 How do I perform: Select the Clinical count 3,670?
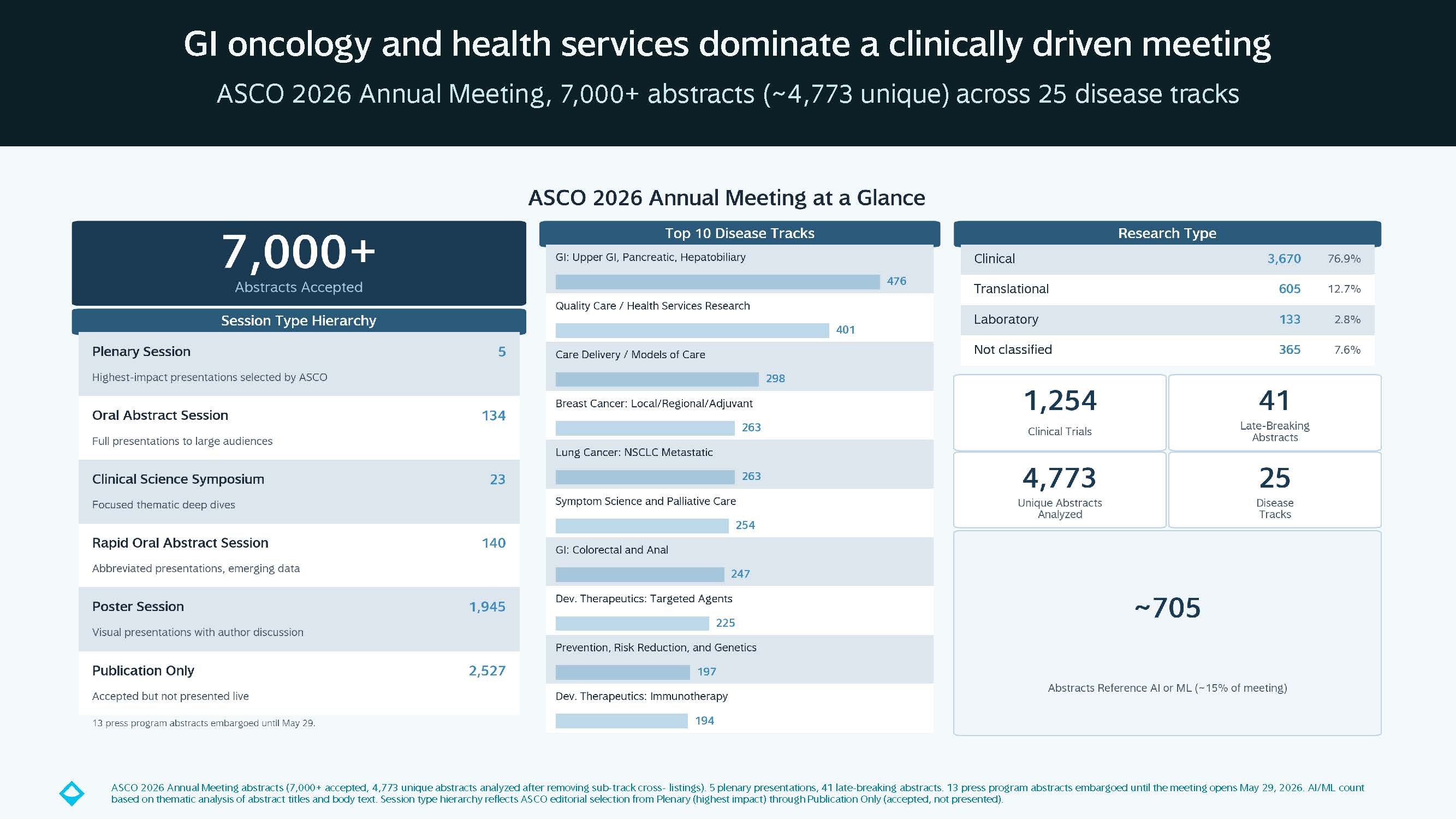point(1283,259)
